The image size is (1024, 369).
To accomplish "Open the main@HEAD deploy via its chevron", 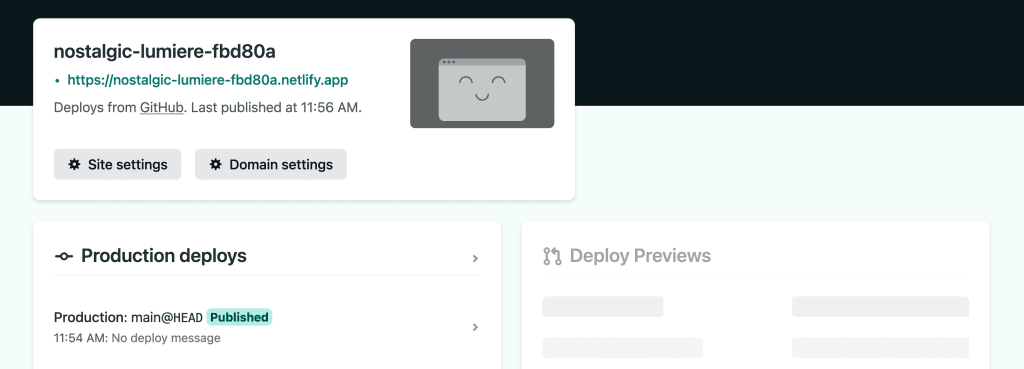I will pos(475,327).
